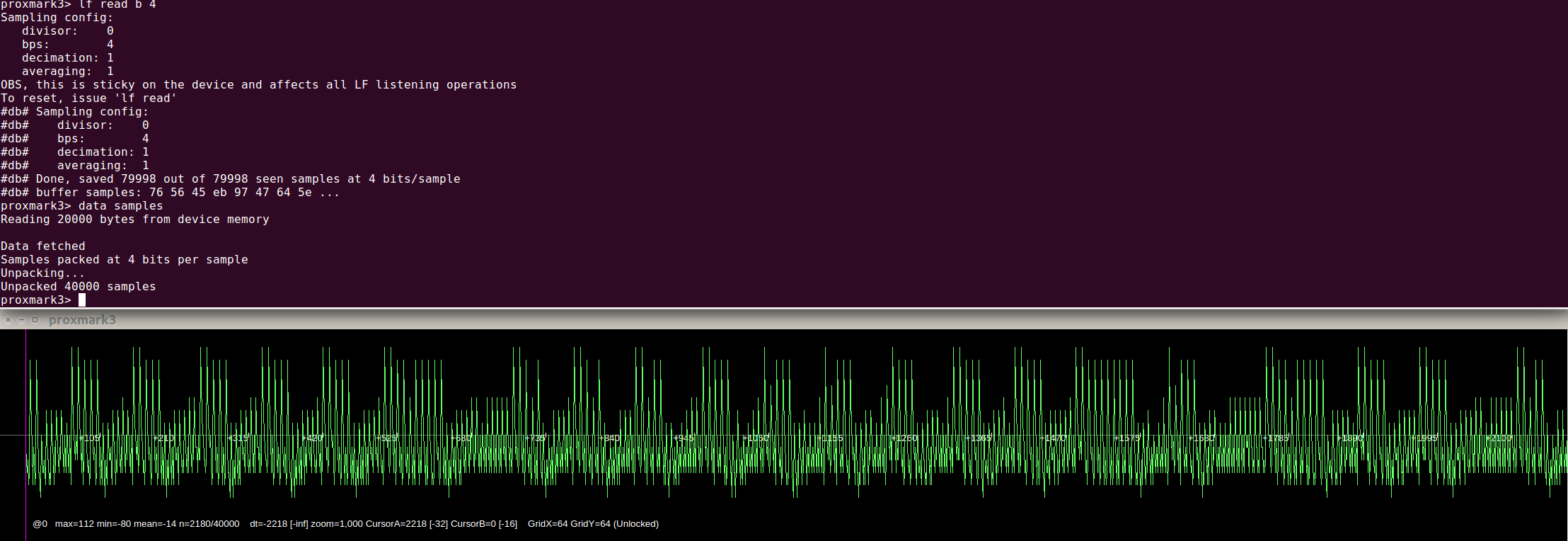Click the '+420' grid label in the graph
This screenshot has width=1568, height=541.
pyautogui.click(x=312, y=438)
